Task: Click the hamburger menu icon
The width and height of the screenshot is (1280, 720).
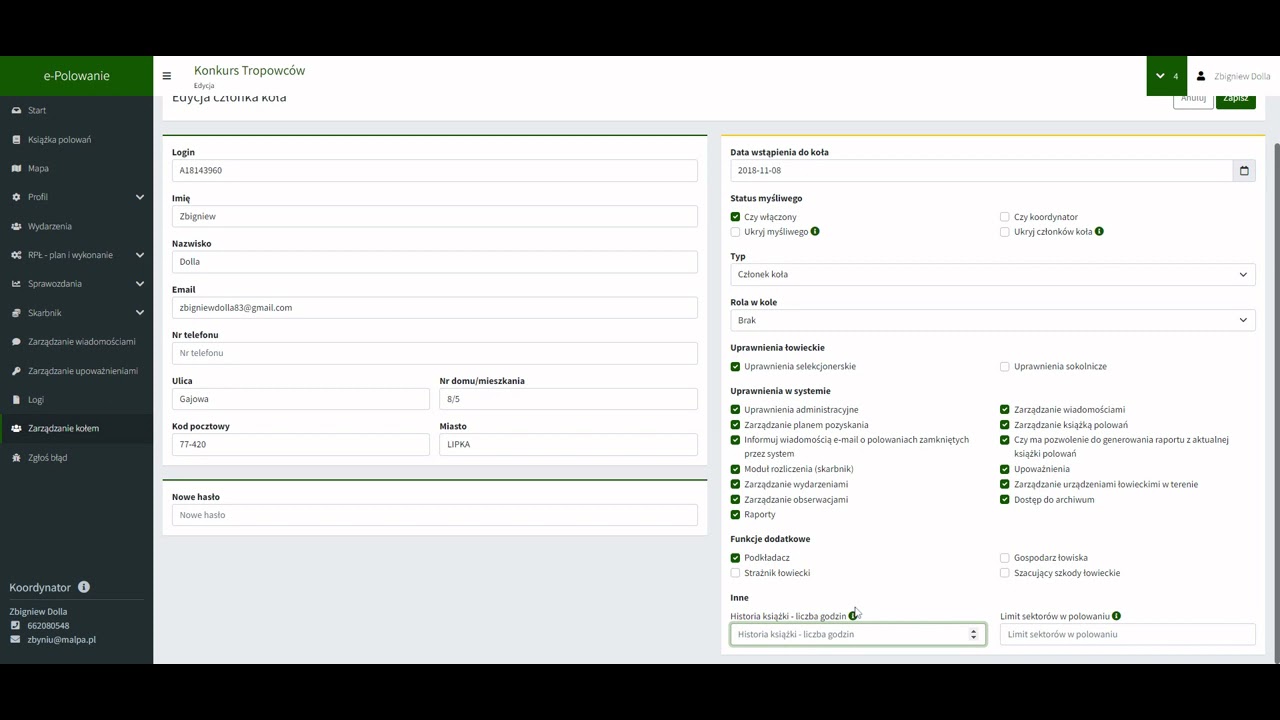Action: [x=167, y=76]
